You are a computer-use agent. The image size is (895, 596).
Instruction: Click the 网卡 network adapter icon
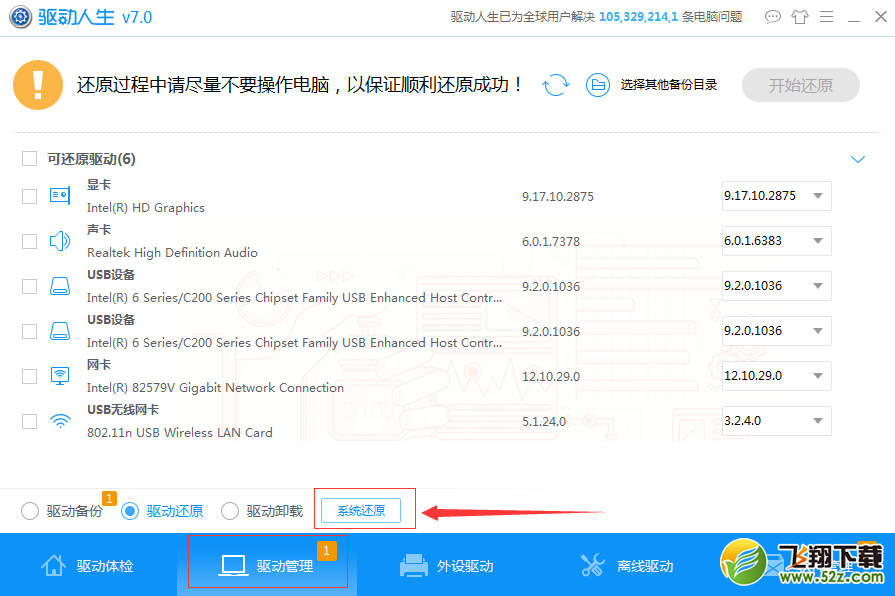click(60, 376)
